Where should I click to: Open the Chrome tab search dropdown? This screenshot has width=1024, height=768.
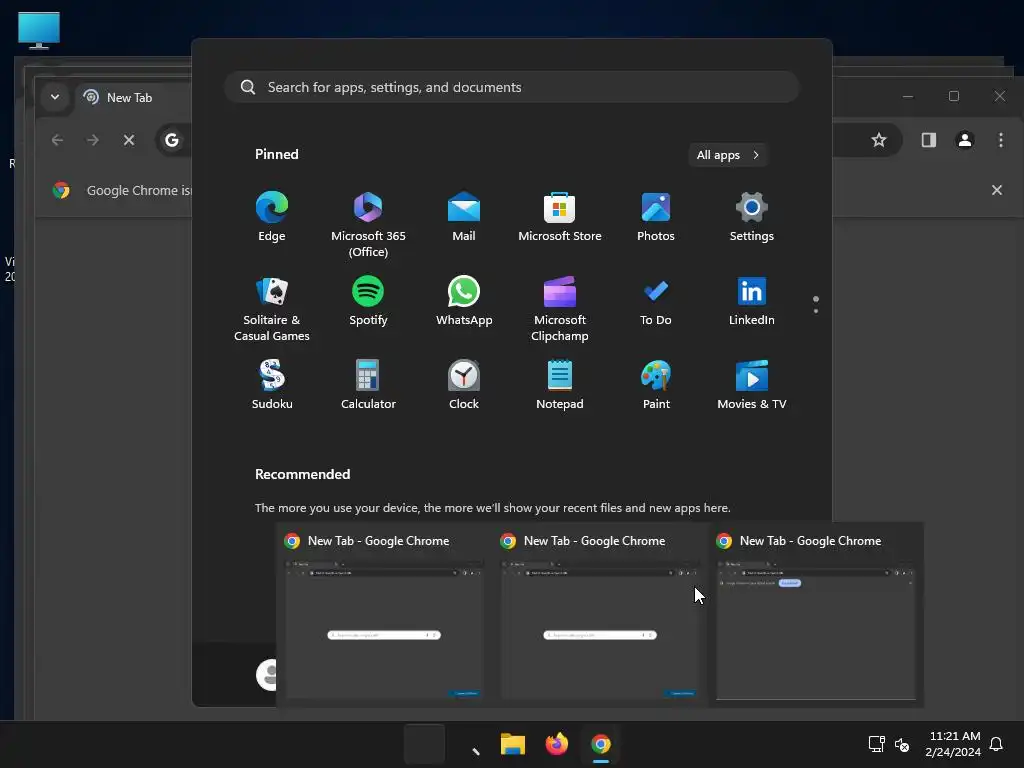coord(55,97)
